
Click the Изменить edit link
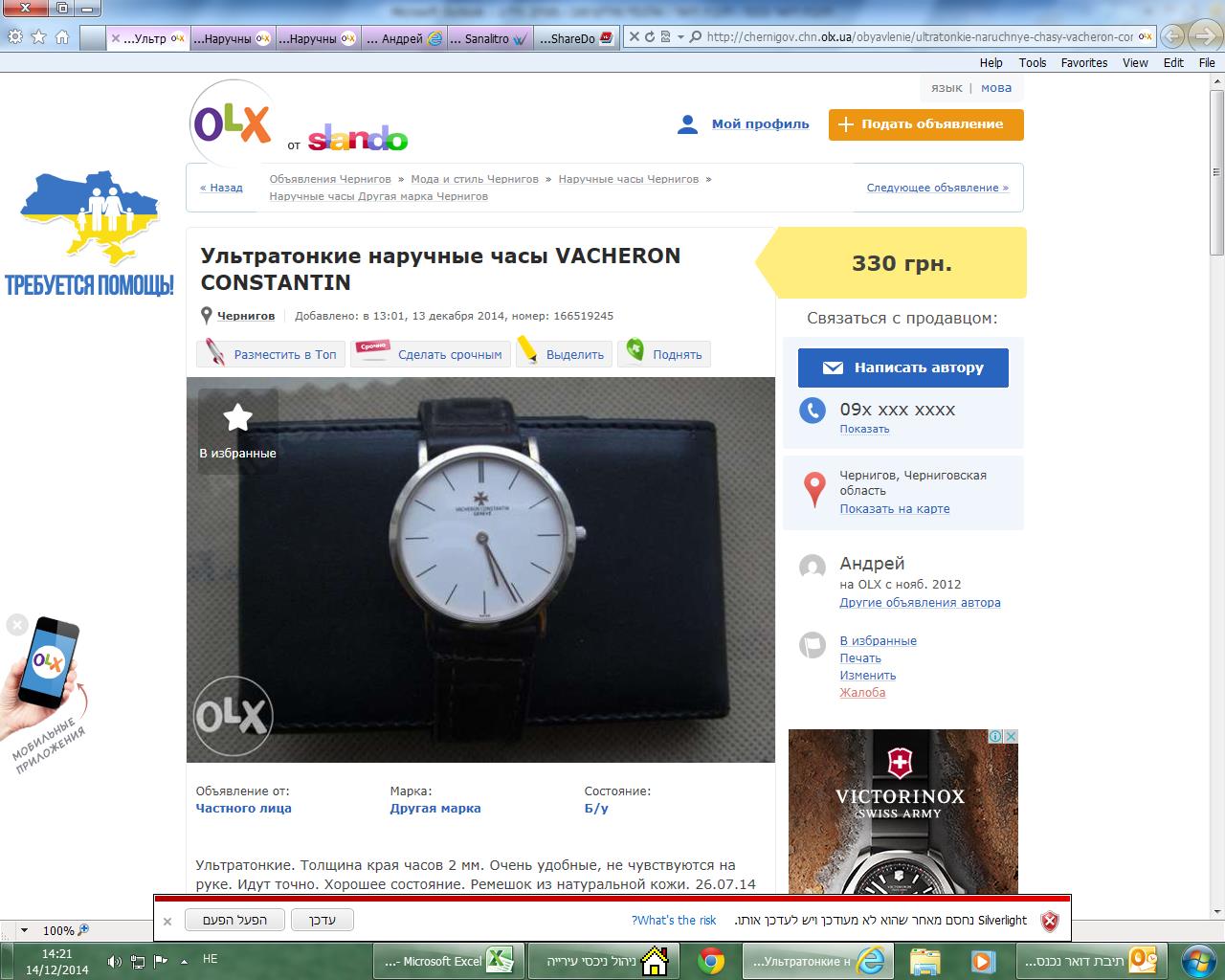[x=868, y=676]
